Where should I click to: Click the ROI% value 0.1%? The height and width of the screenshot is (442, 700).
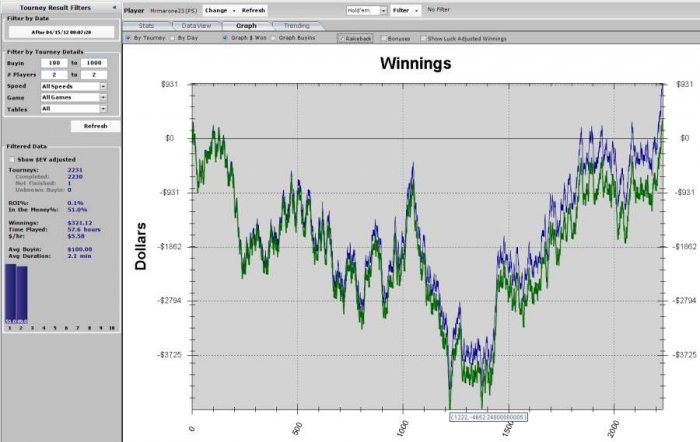(x=75, y=203)
